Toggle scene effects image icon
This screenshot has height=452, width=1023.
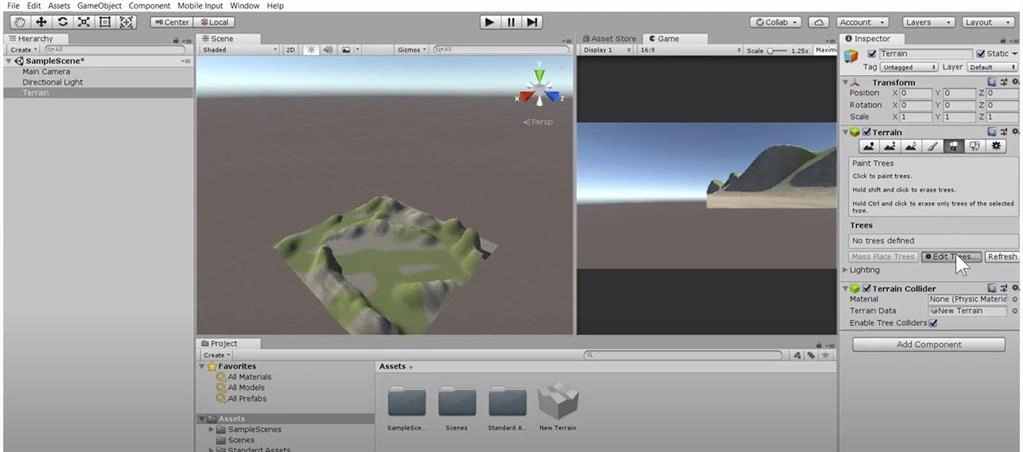346,50
